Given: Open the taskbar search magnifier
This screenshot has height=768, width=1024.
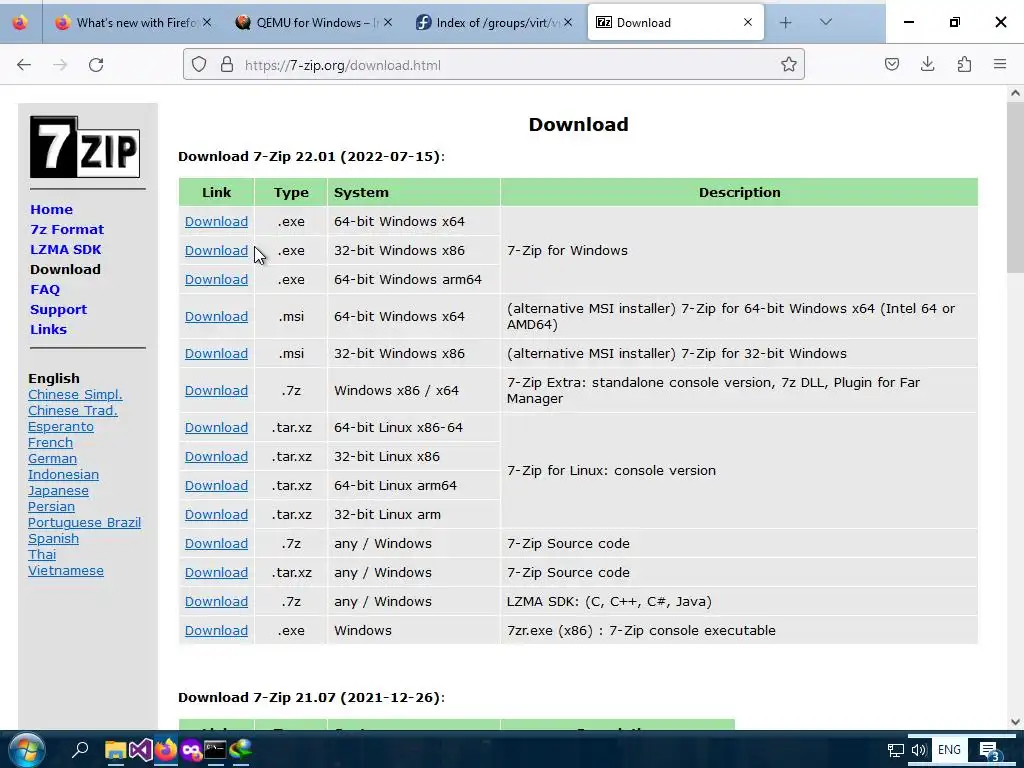Looking at the screenshot, I should (80, 750).
